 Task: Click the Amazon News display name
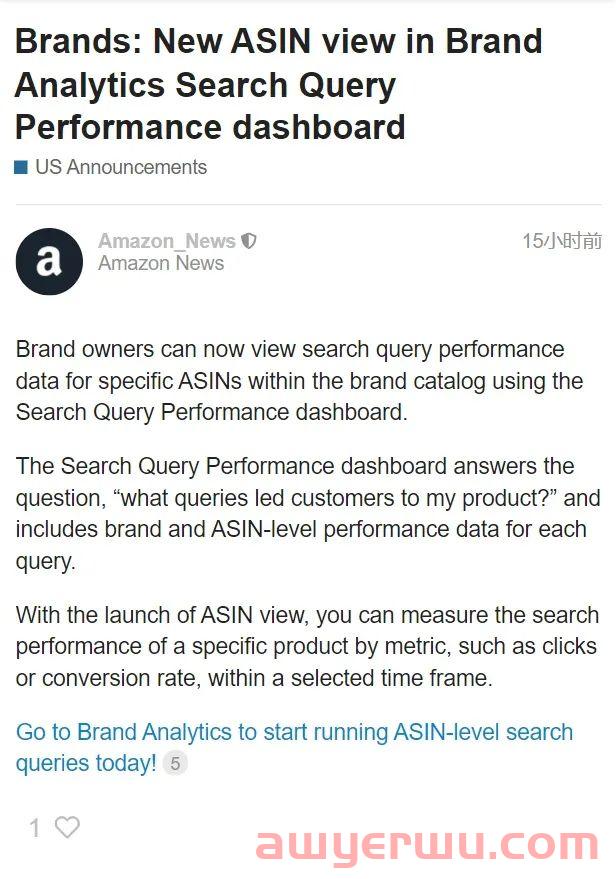click(161, 263)
